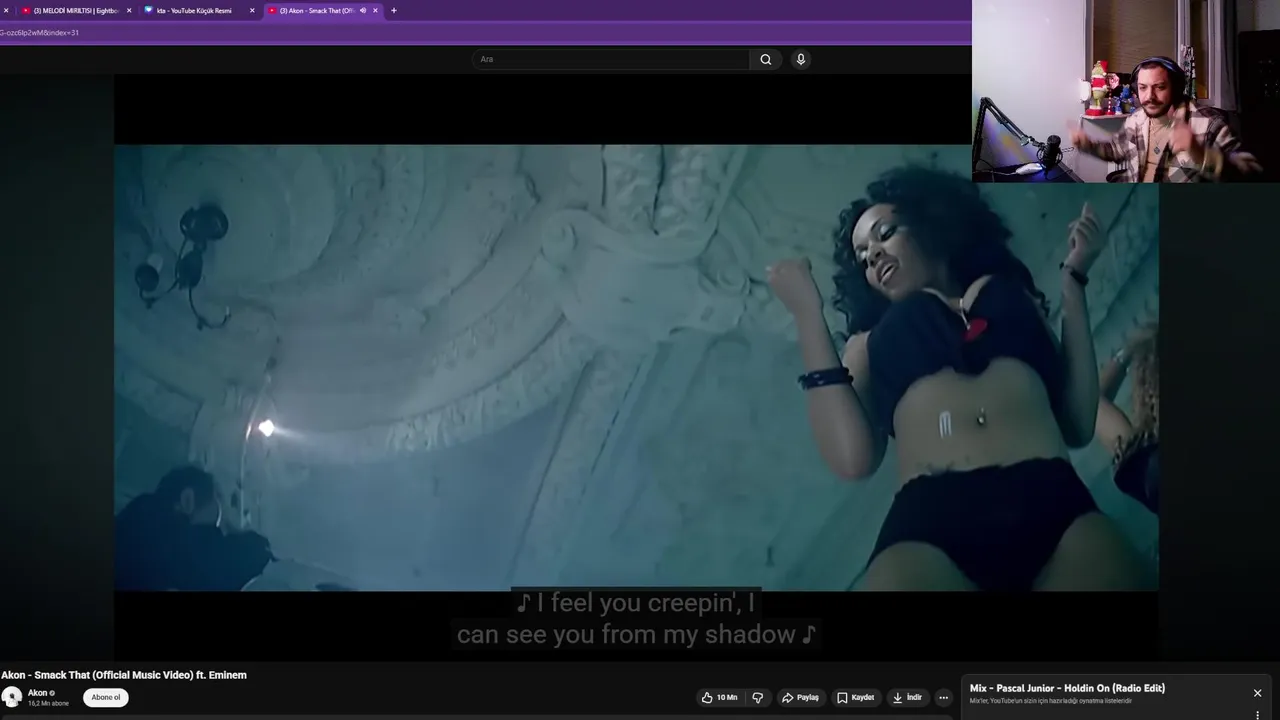Screen dimensions: 1280x720
Task: Open a new browser tab
Action: 393,11
